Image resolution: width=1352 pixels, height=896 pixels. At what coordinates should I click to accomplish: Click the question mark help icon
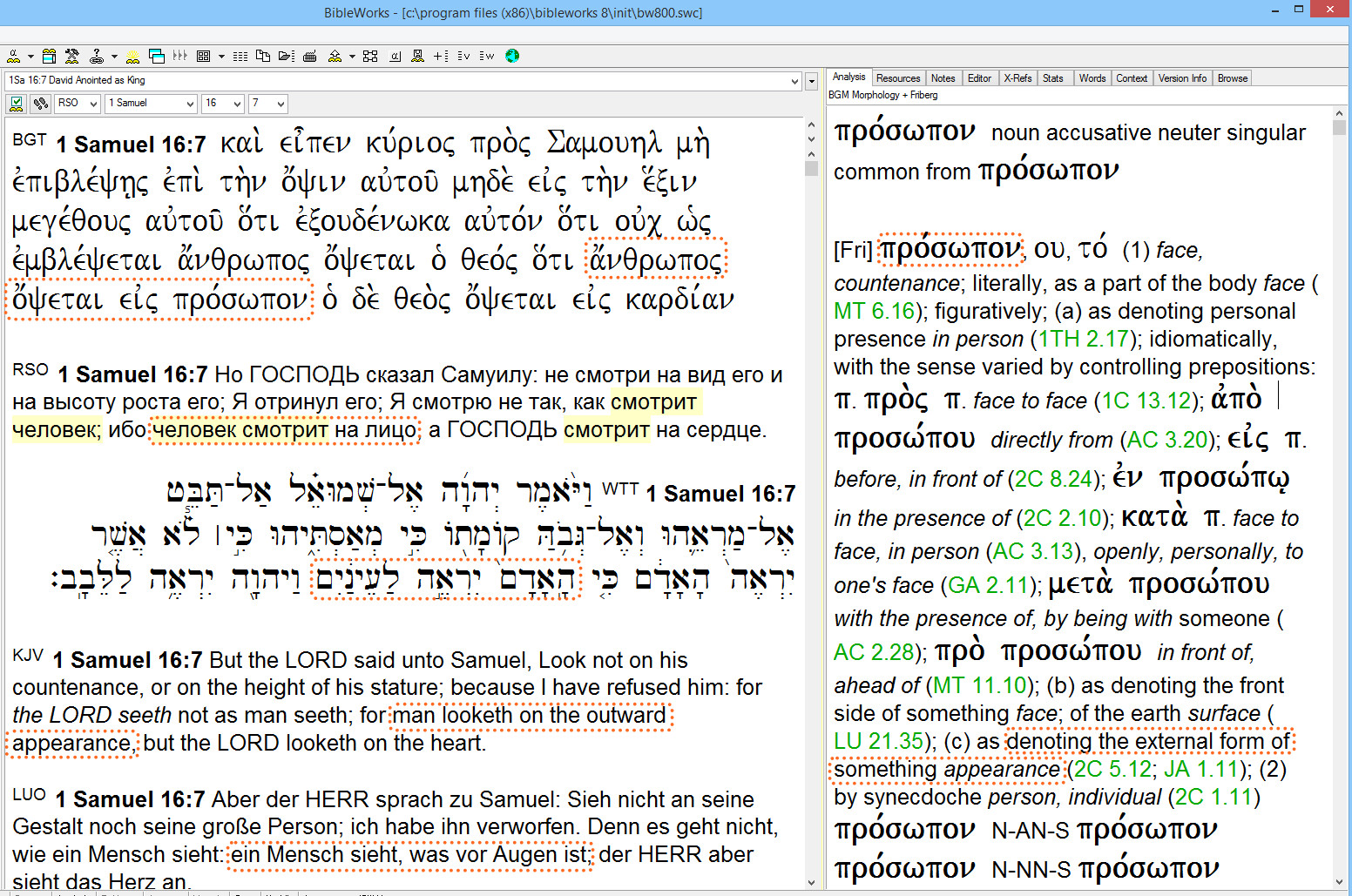point(97,56)
